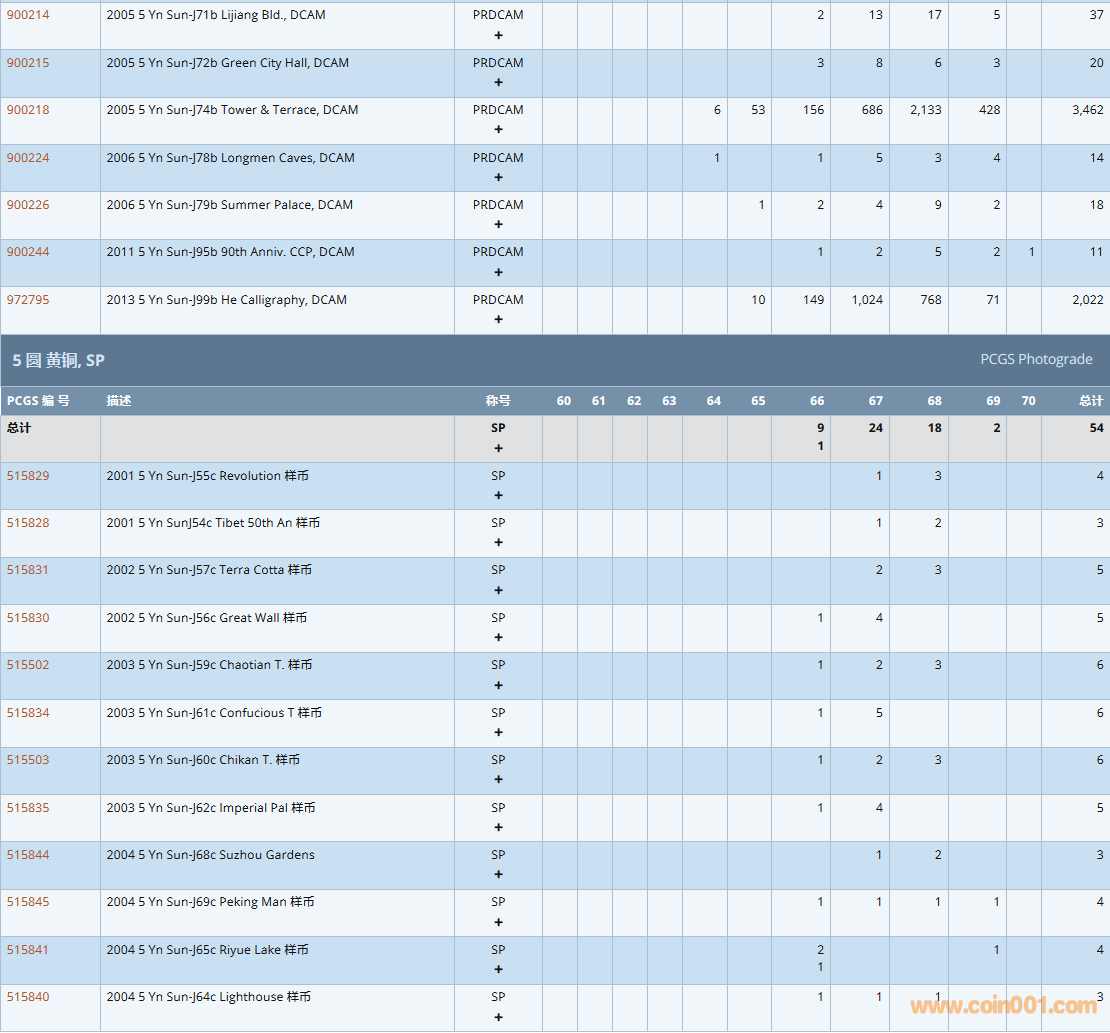Expand plus icon in SP totals row

[498, 448]
